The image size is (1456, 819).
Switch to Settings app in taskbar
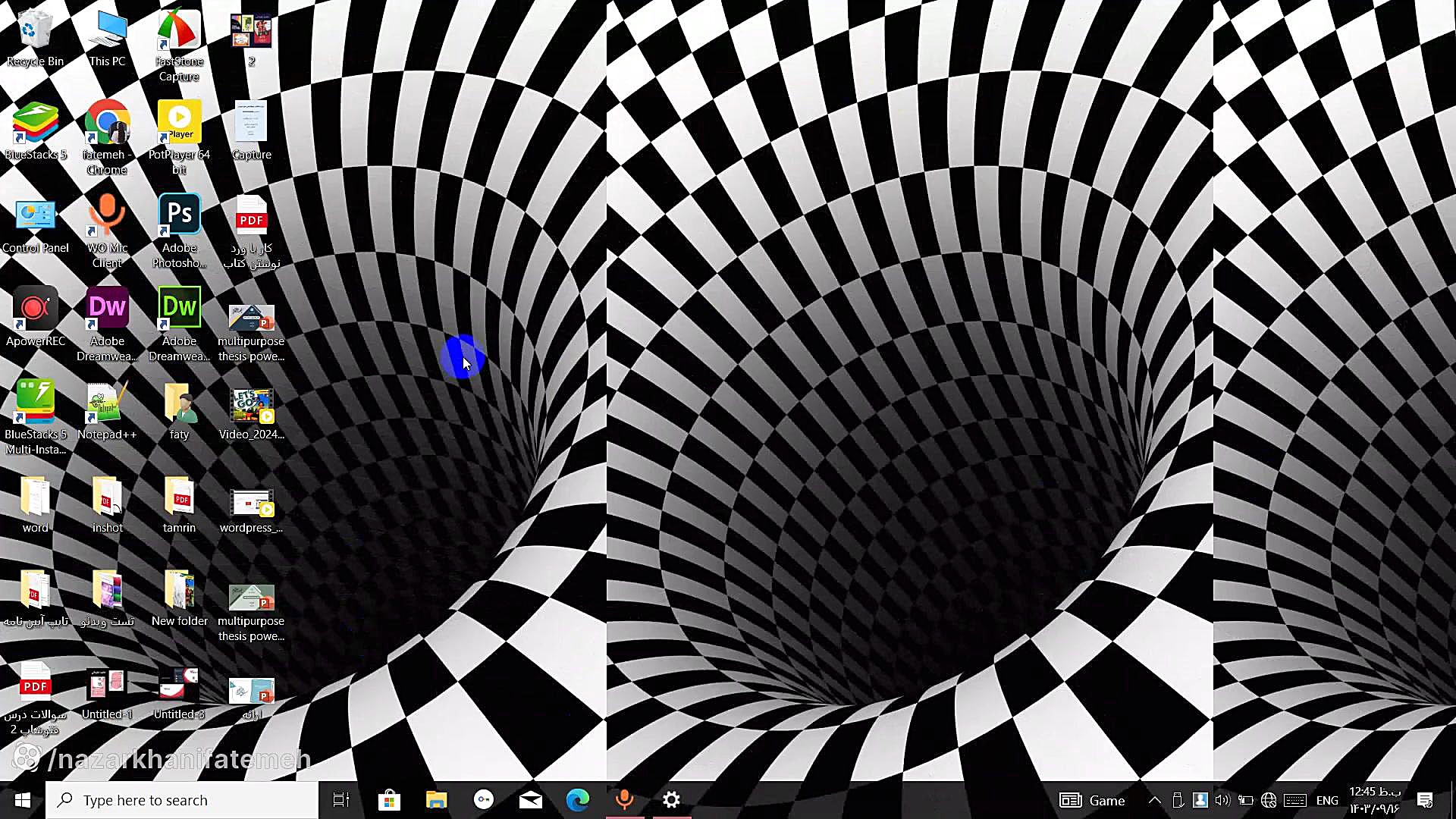(672, 800)
